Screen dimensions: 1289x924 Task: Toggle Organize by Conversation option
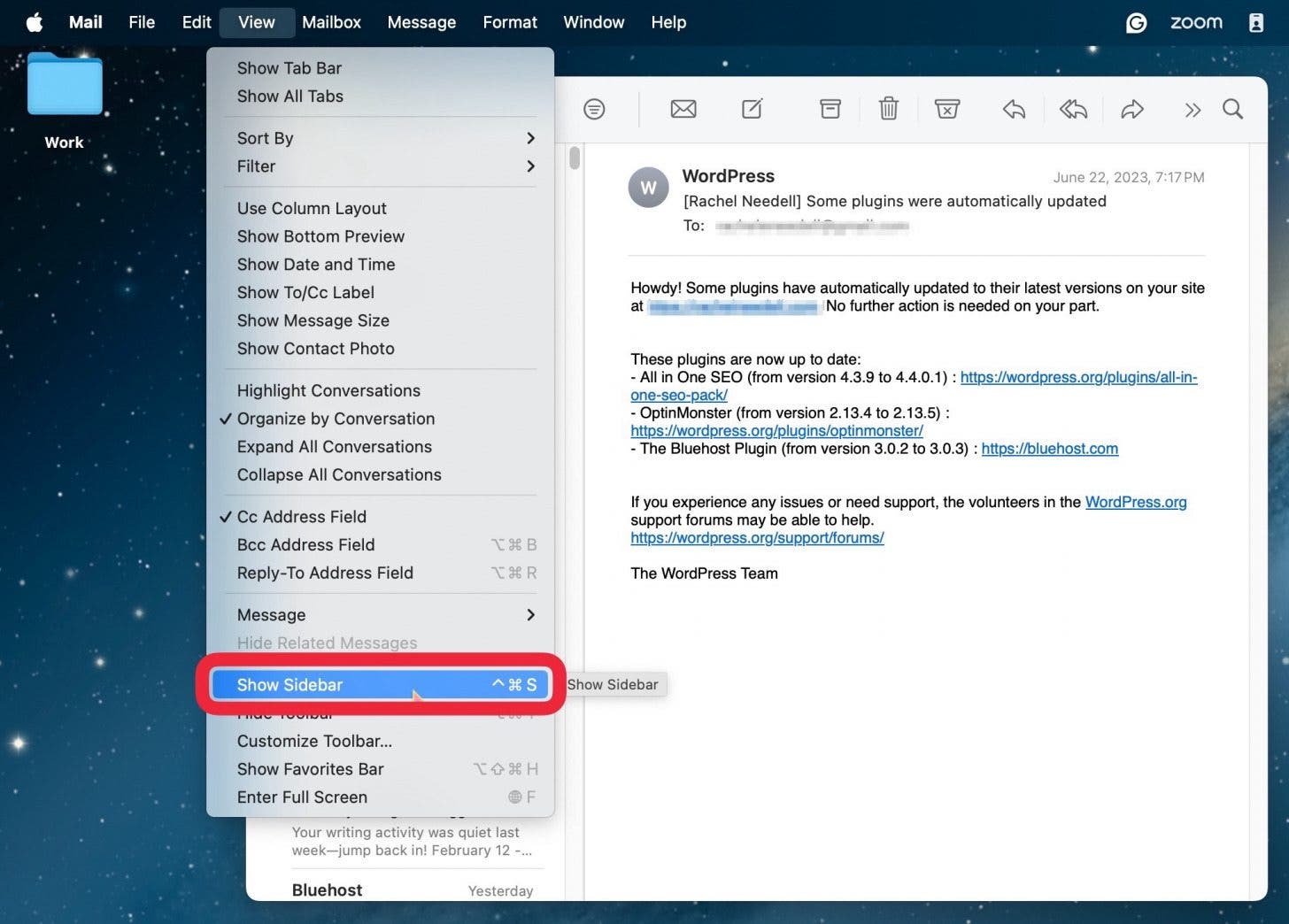(381, 419)
